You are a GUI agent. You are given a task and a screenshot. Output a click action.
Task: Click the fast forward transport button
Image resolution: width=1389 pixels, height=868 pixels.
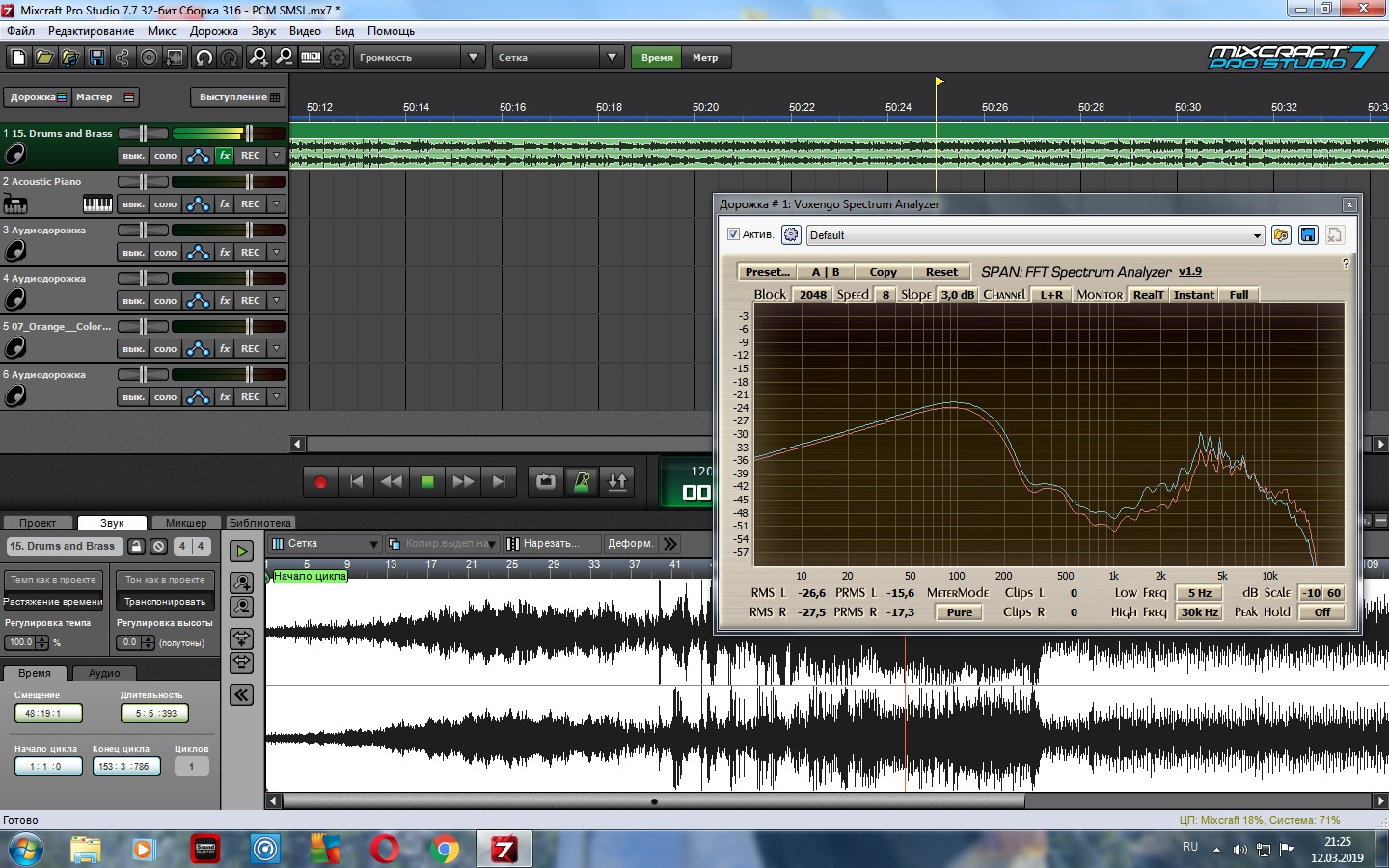(463, 482)
